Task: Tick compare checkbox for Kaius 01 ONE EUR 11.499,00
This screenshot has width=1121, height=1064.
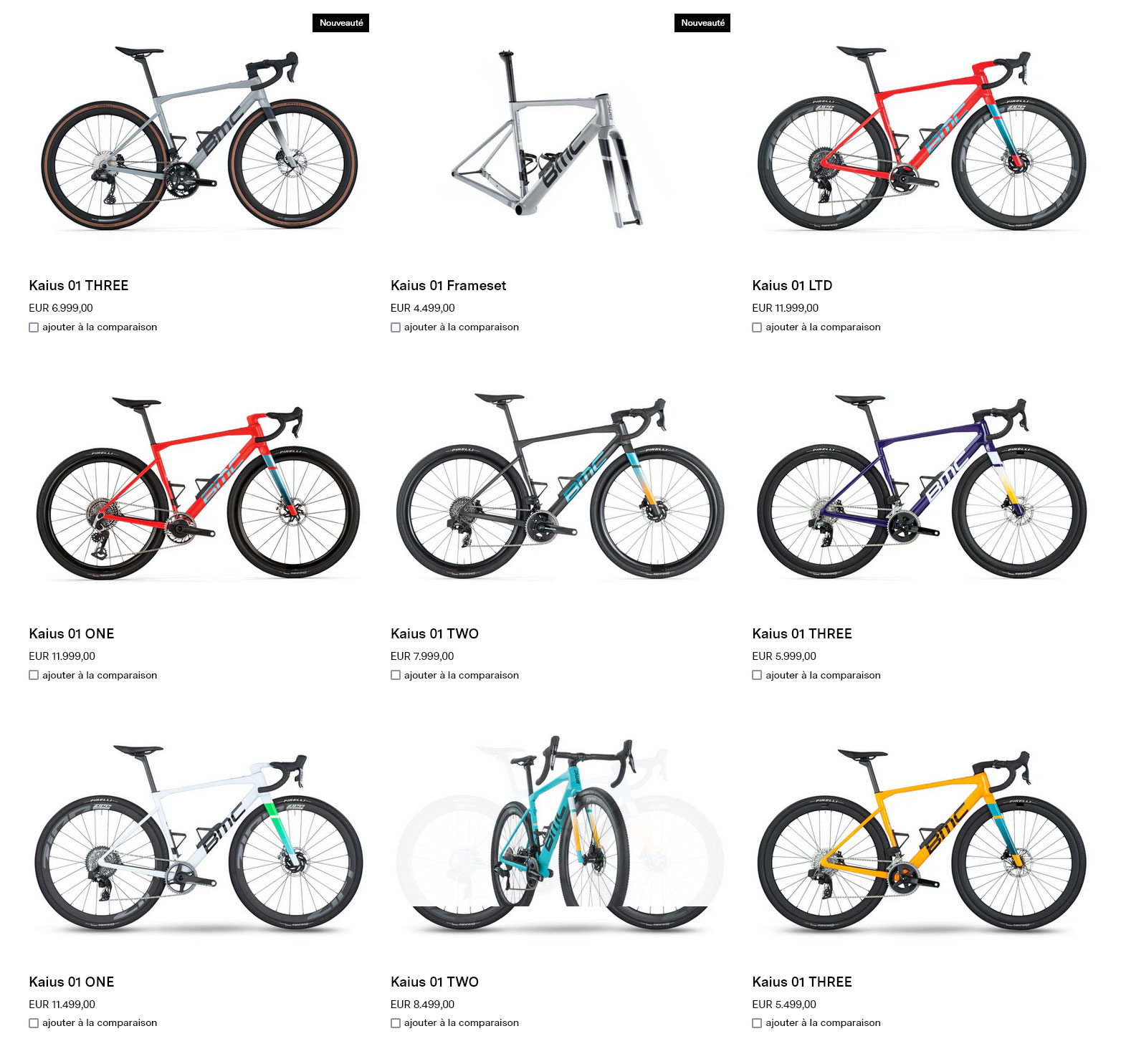Action: click(34, 1023)
